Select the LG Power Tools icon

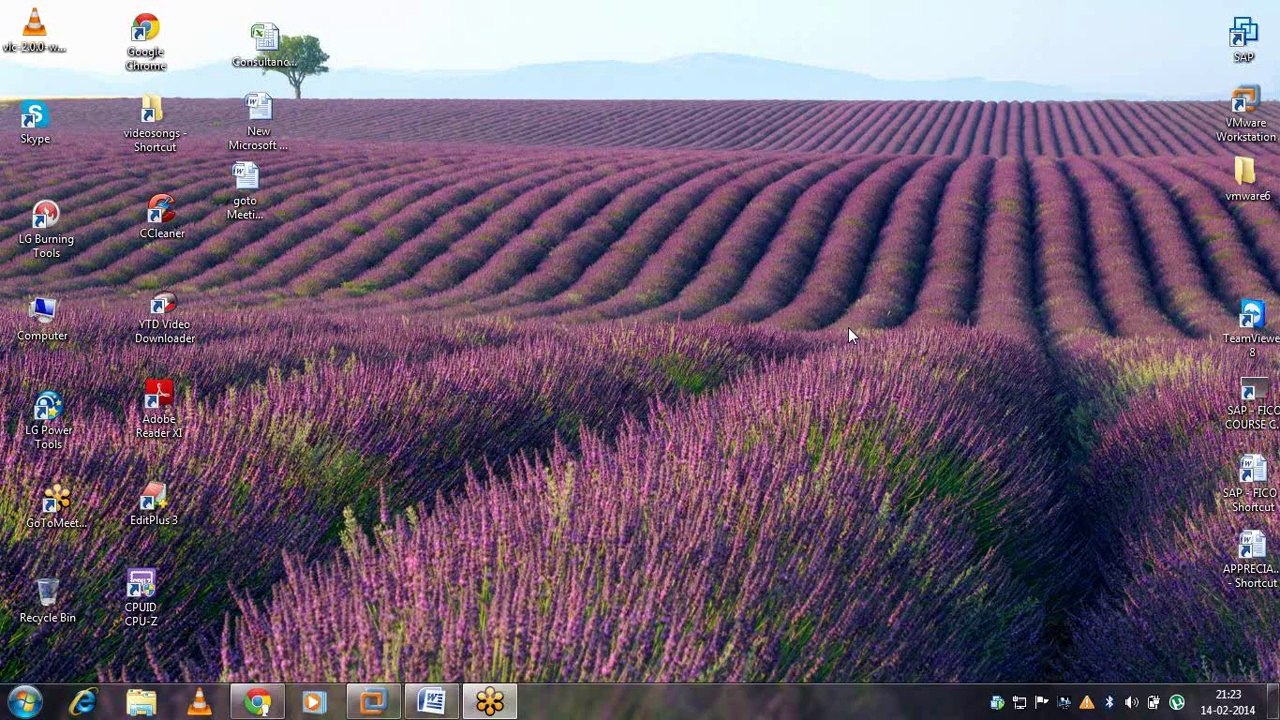(48, 421)
